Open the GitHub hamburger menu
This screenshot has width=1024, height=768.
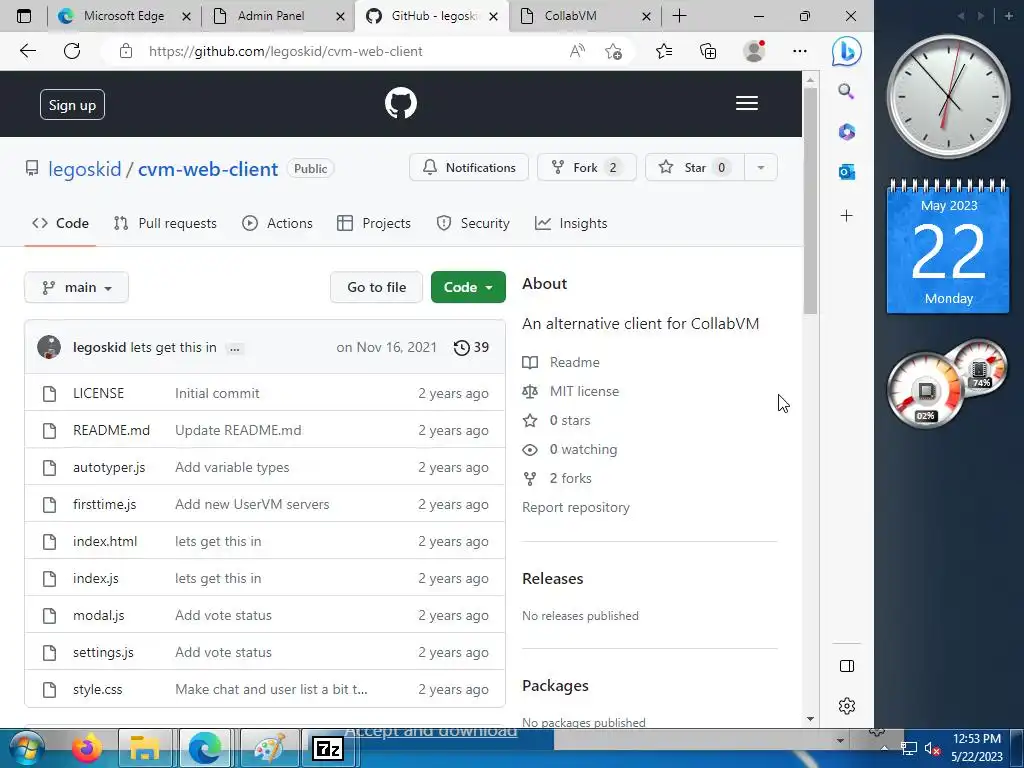pyautogui.click(x=746, y=103)
